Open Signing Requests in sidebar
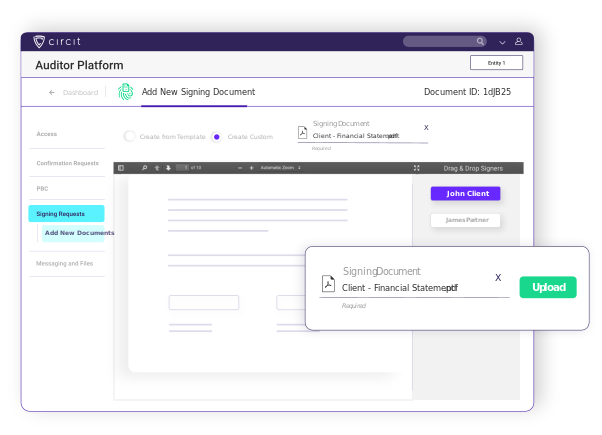This screenshot has width=602, height=435. (65, 213)
